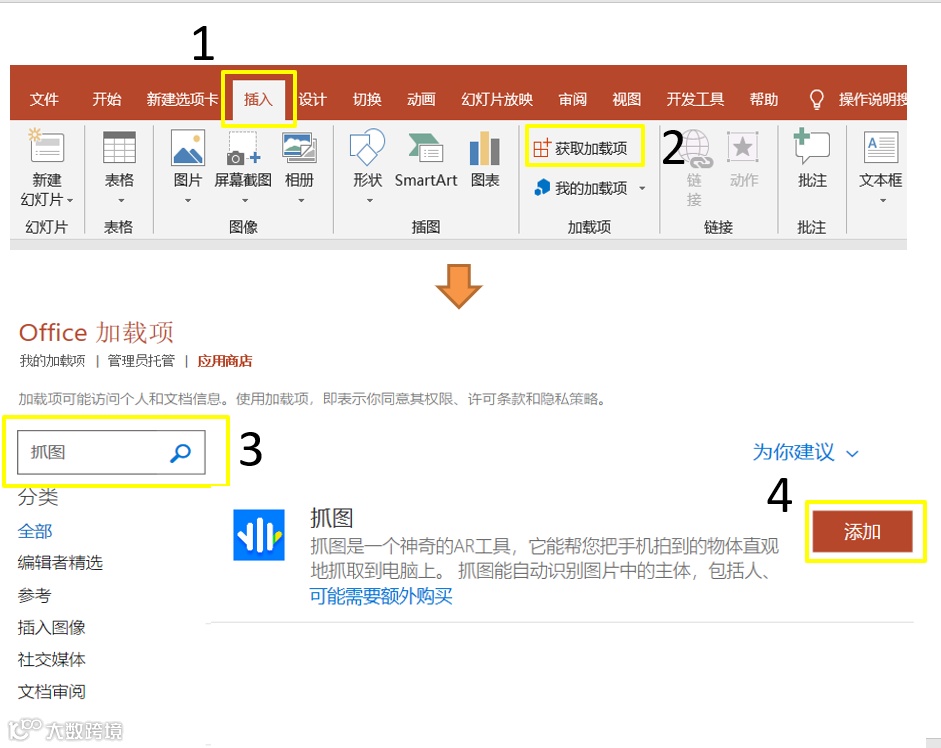Open the File (文件) tab

(x=44, y=99)
